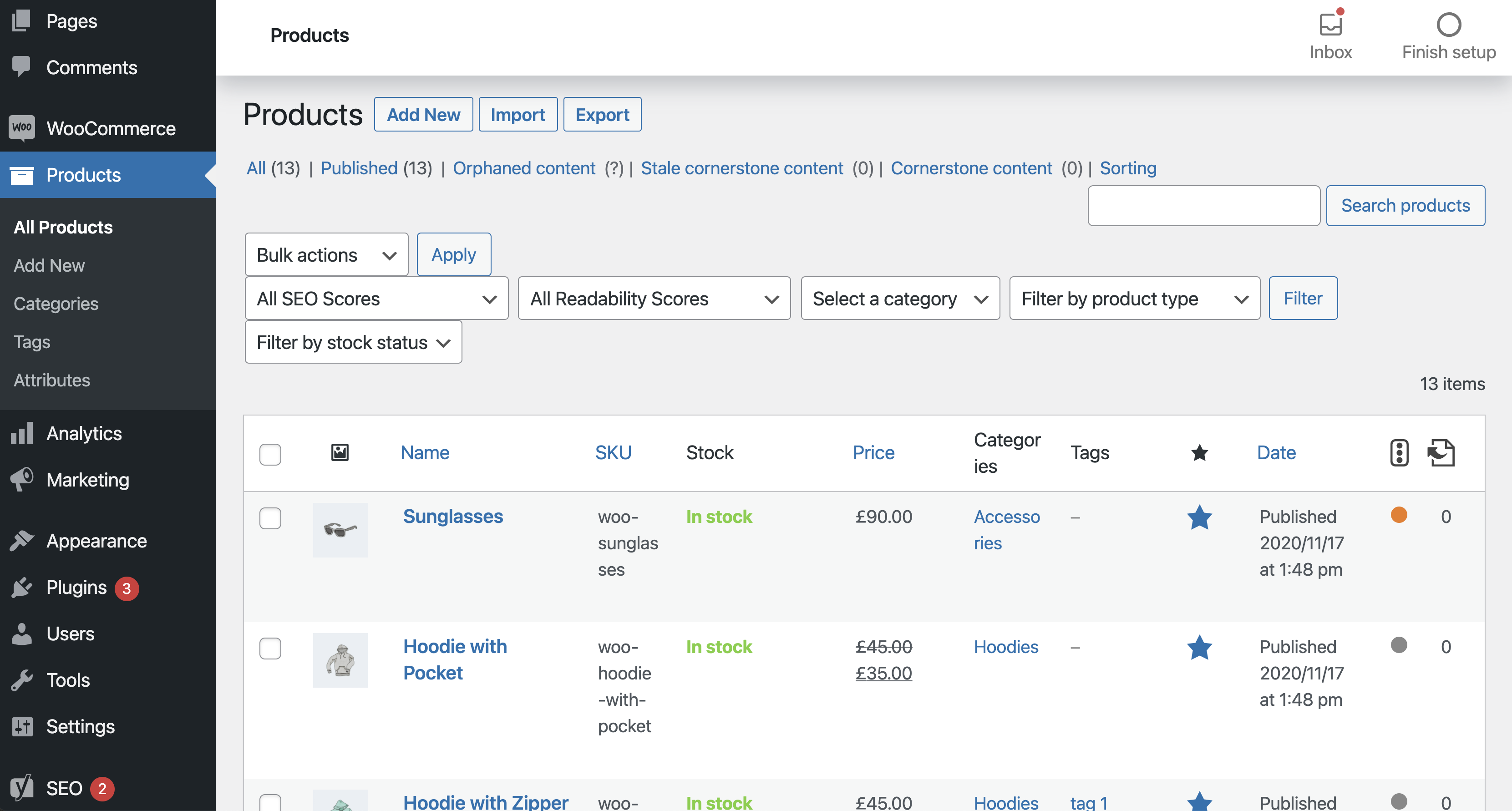
Task: Open the Sunglasses product link
Action: click(452, 517)
